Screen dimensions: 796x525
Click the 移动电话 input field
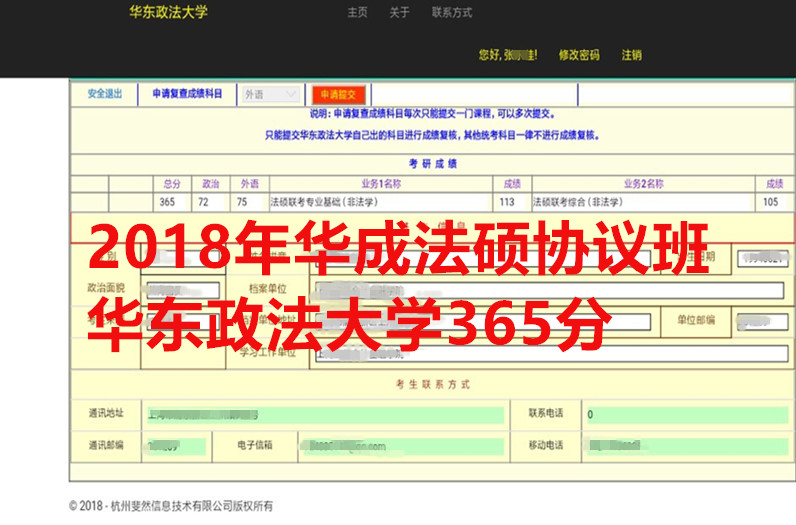[687, 446]
